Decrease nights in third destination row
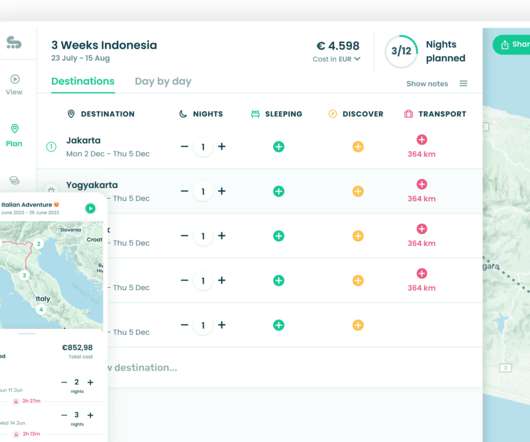Viewport: 530px width, 442px height. (184, 236)
